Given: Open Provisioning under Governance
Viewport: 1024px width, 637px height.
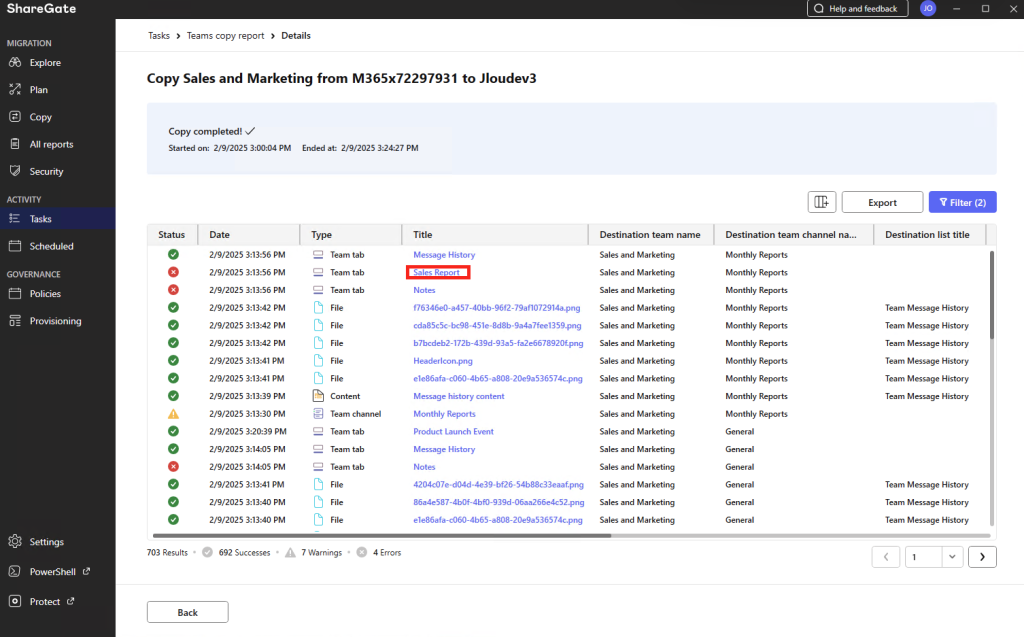Looking at the screenshot, I should point(55,321).
